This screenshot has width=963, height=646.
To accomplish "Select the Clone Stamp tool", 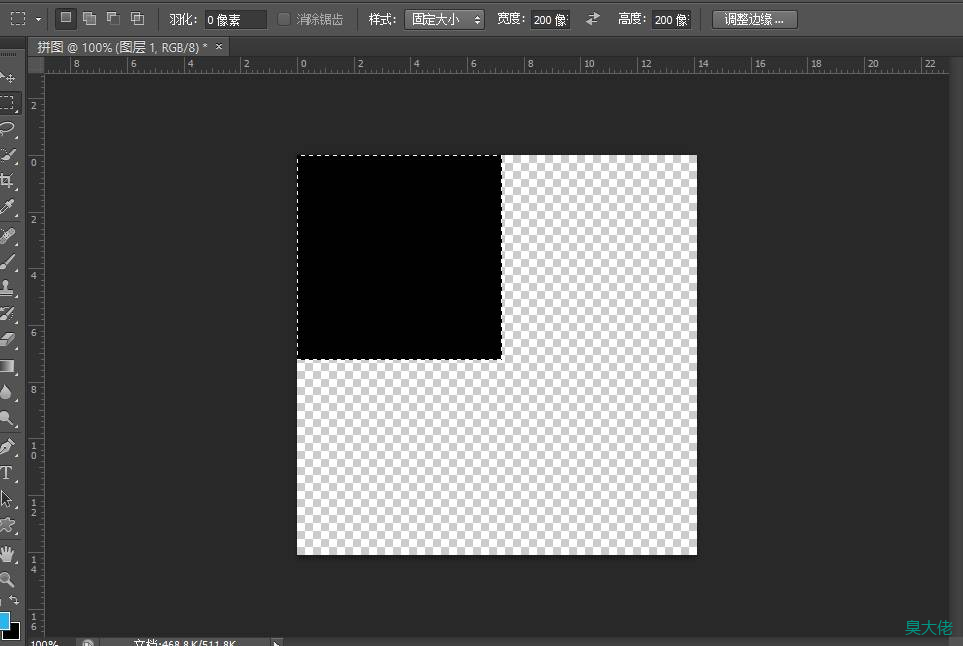I will tap(8, 287).
